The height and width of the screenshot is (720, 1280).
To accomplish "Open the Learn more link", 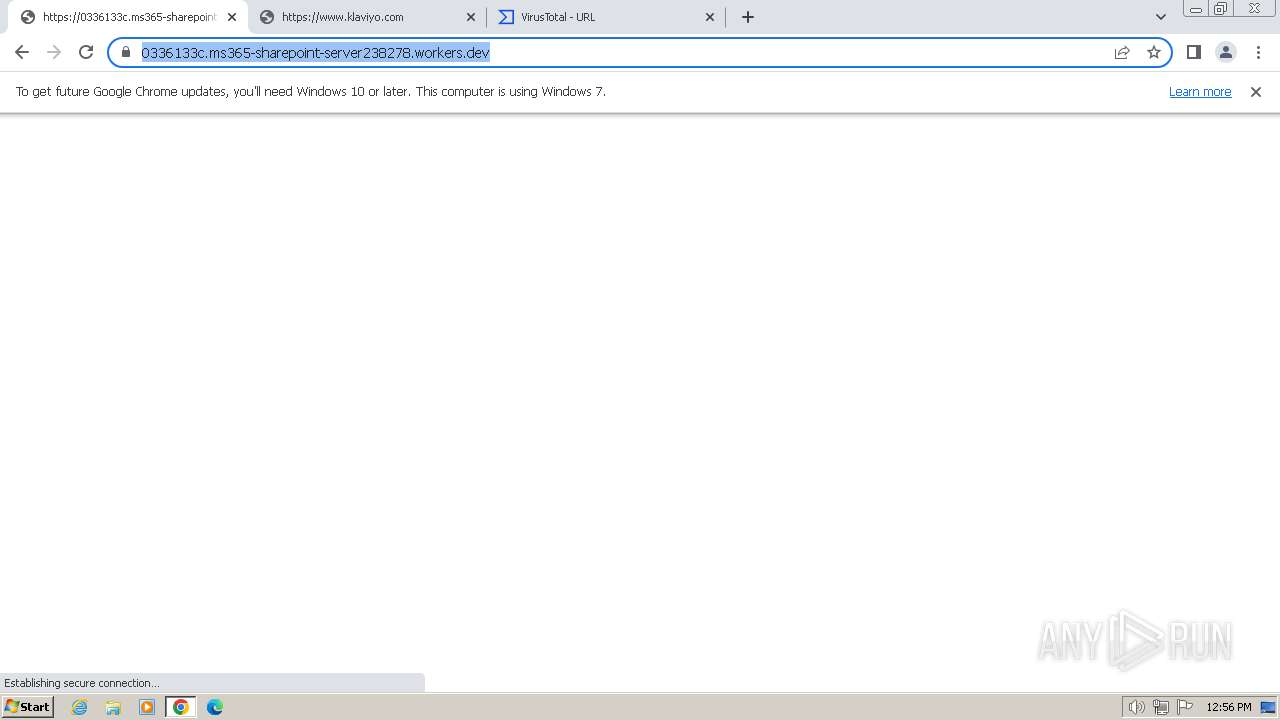I will (1200, 91).
